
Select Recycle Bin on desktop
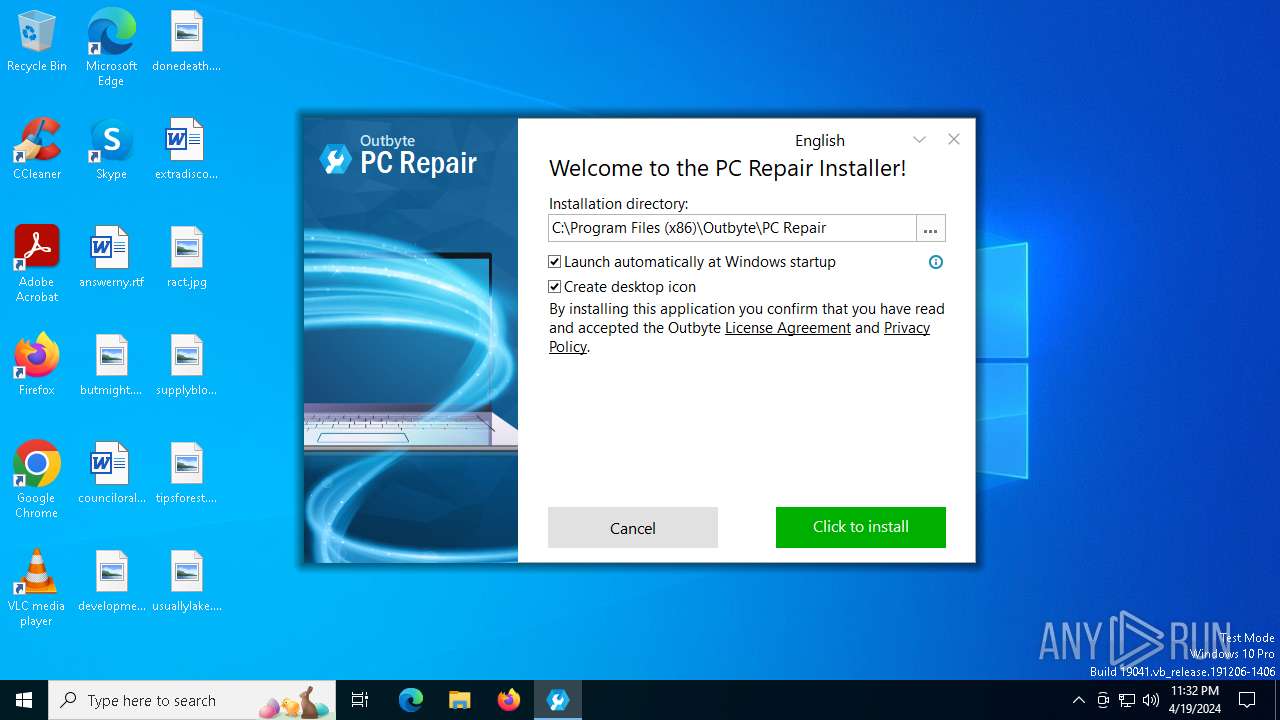tap(37, 41)
